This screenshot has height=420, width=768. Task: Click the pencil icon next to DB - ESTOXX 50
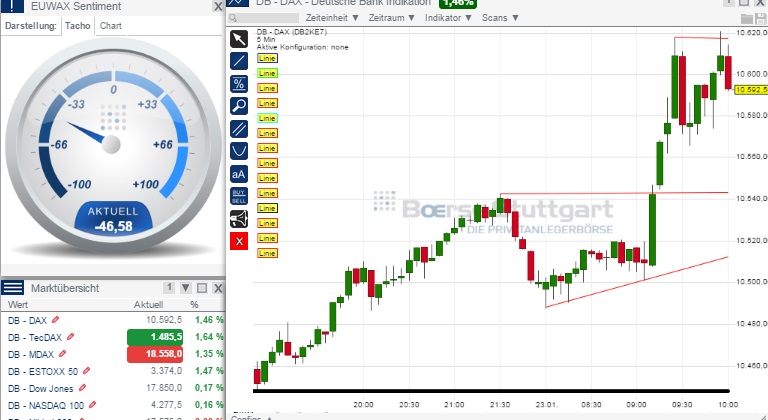(87, 371)
